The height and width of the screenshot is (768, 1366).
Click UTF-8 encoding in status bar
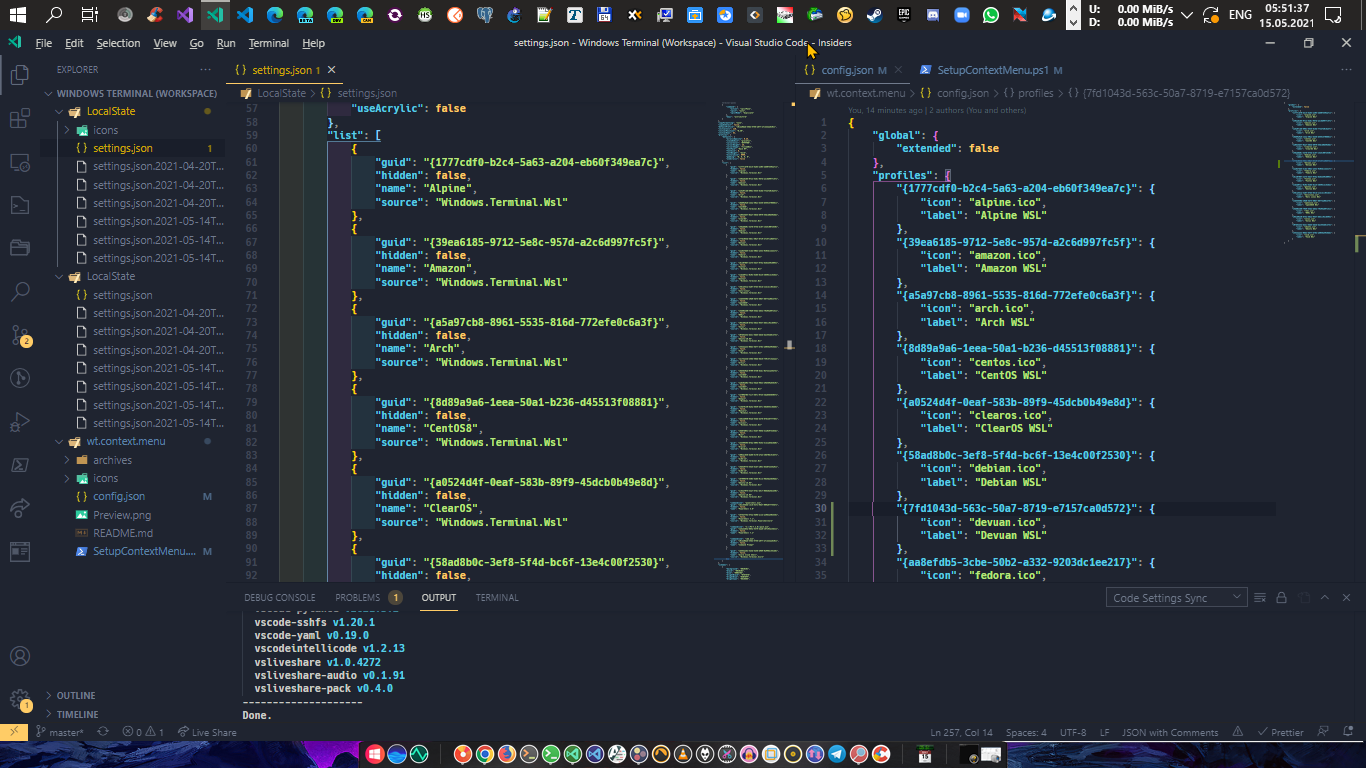tap(1073, 732)
